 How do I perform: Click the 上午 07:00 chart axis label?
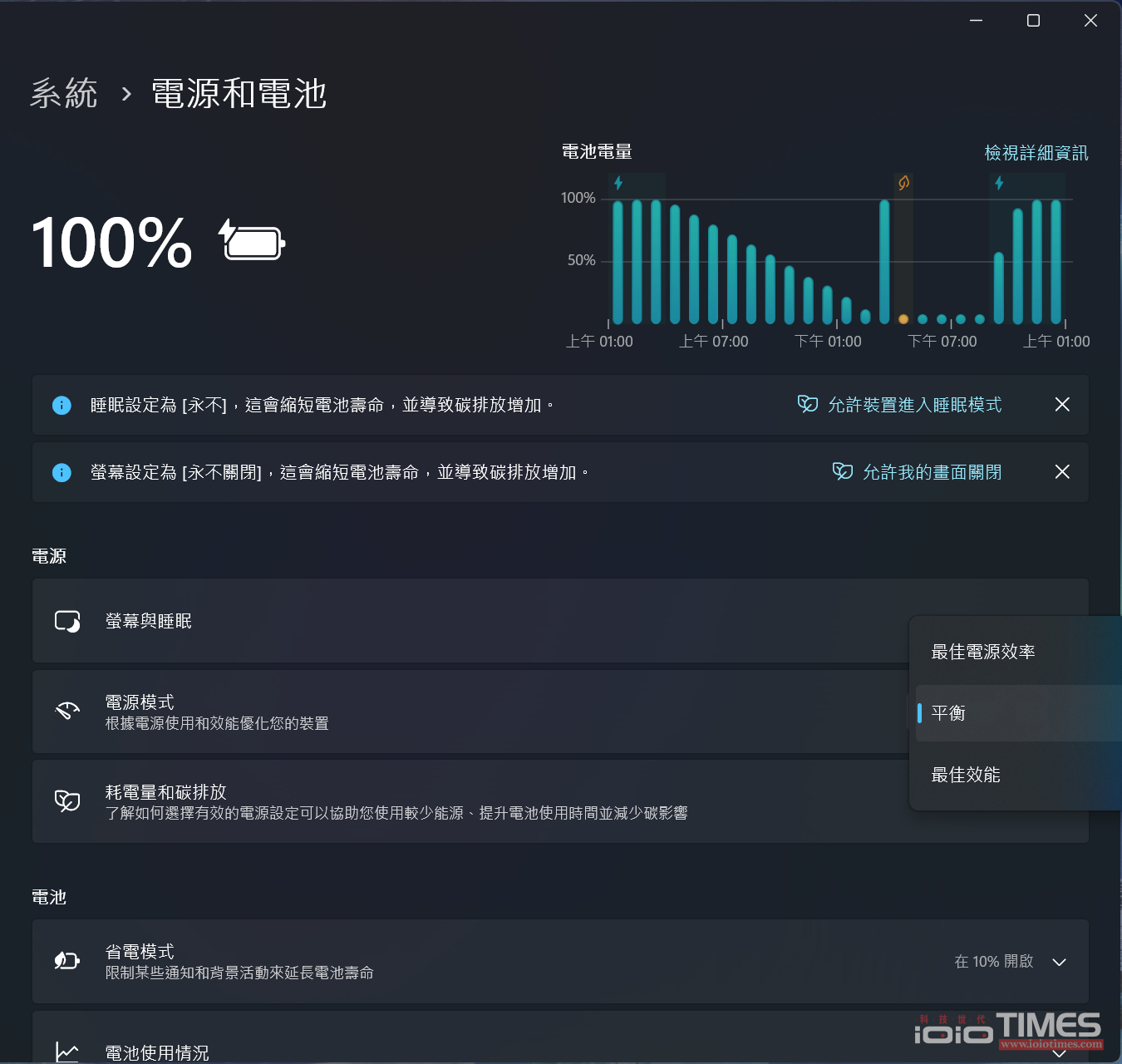(x=714, y=342)
